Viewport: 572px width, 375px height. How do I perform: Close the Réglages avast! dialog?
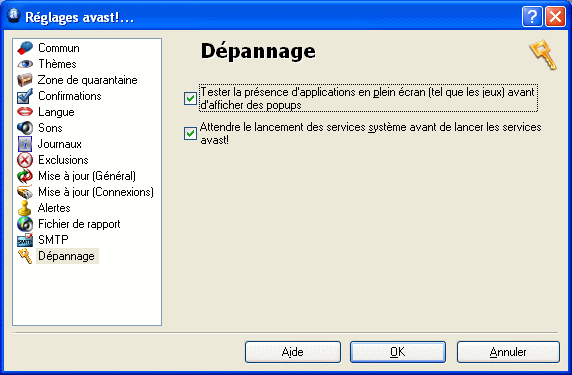pyautogui.click(x=555, y=16)
